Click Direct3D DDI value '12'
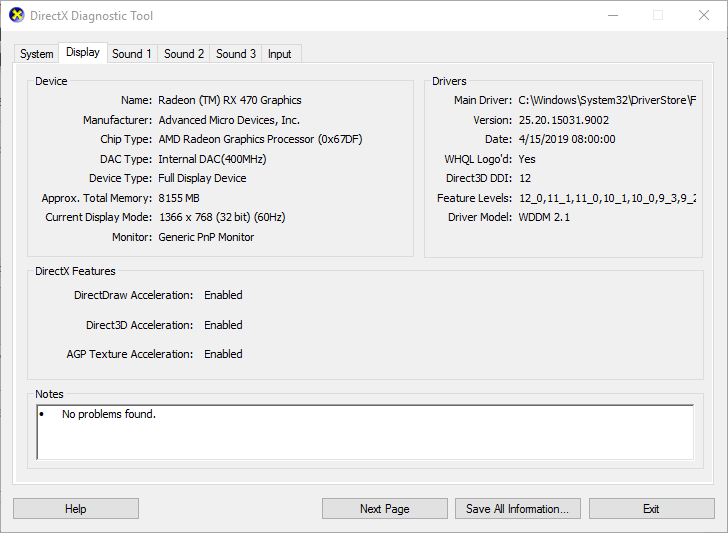 click(x=525, y=178)
